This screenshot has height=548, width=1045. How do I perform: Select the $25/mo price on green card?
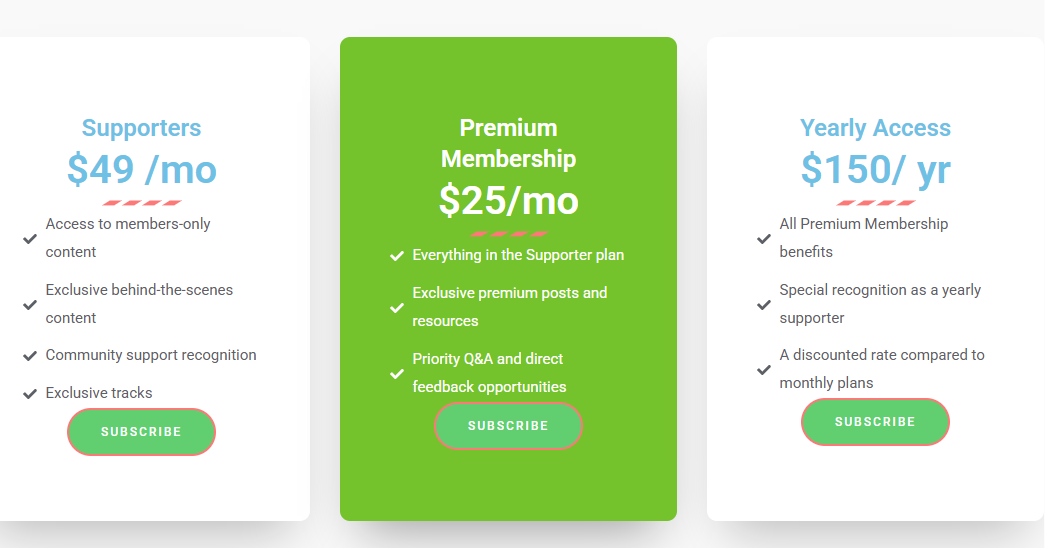509,201
